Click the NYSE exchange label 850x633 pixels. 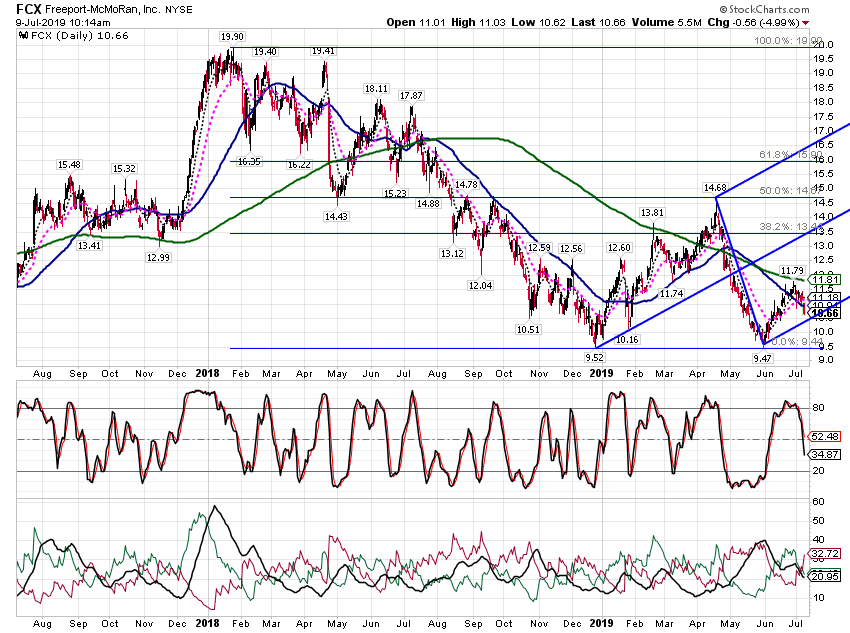point(178,10)
